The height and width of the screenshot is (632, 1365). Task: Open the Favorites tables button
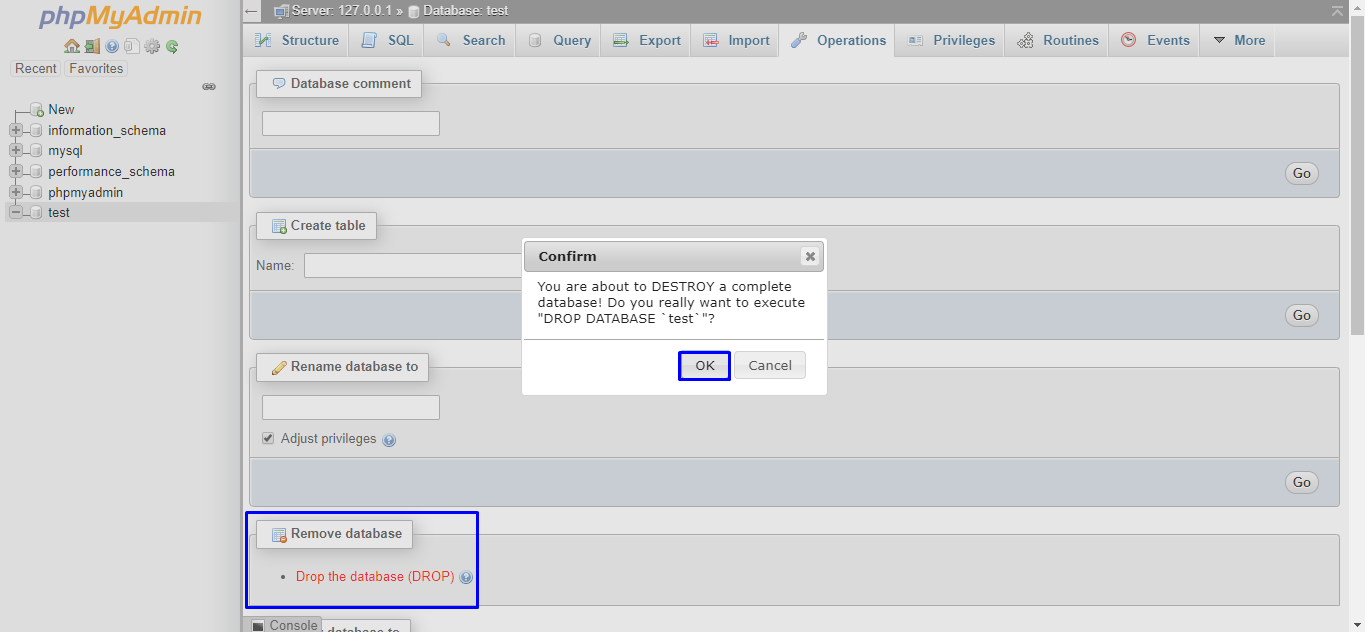click(96, 69)
